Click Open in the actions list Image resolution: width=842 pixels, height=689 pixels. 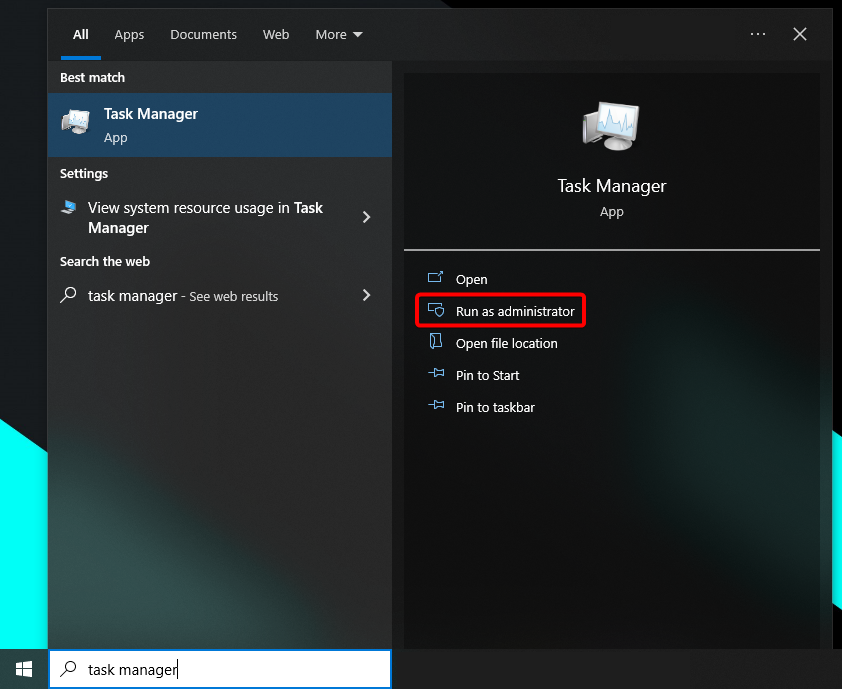pos(471,280)
